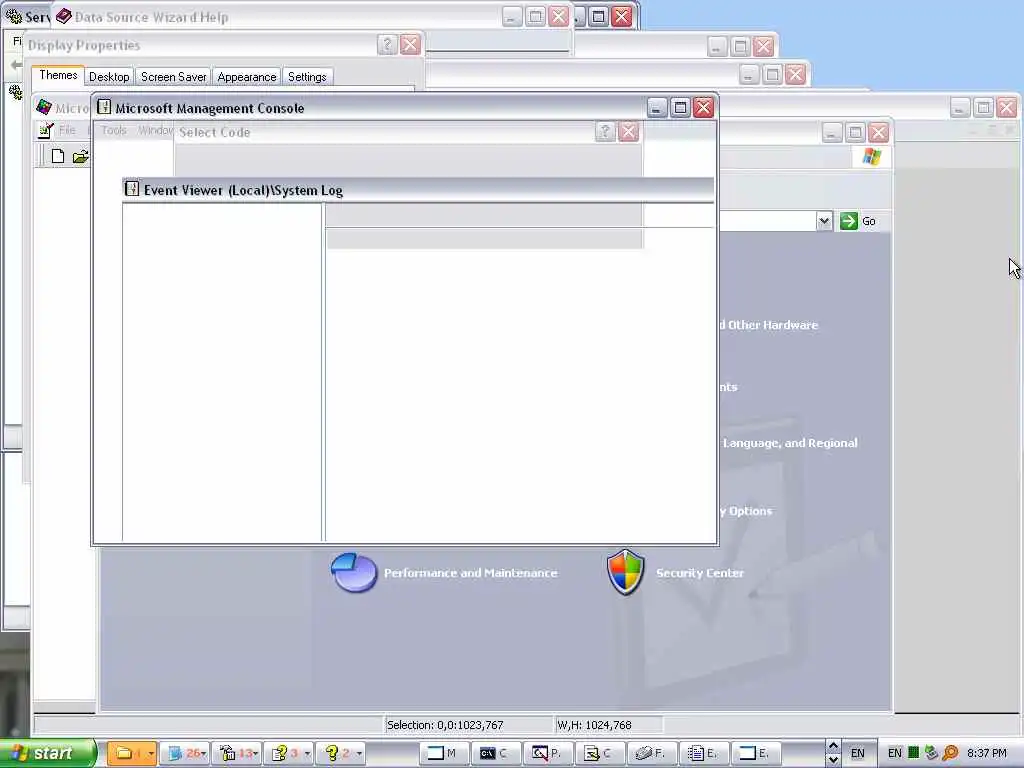Open the taskbar group showing 26 windows
Image resolution: width=1024 pixels, height=768 pixels.
(x=184, y=753)
